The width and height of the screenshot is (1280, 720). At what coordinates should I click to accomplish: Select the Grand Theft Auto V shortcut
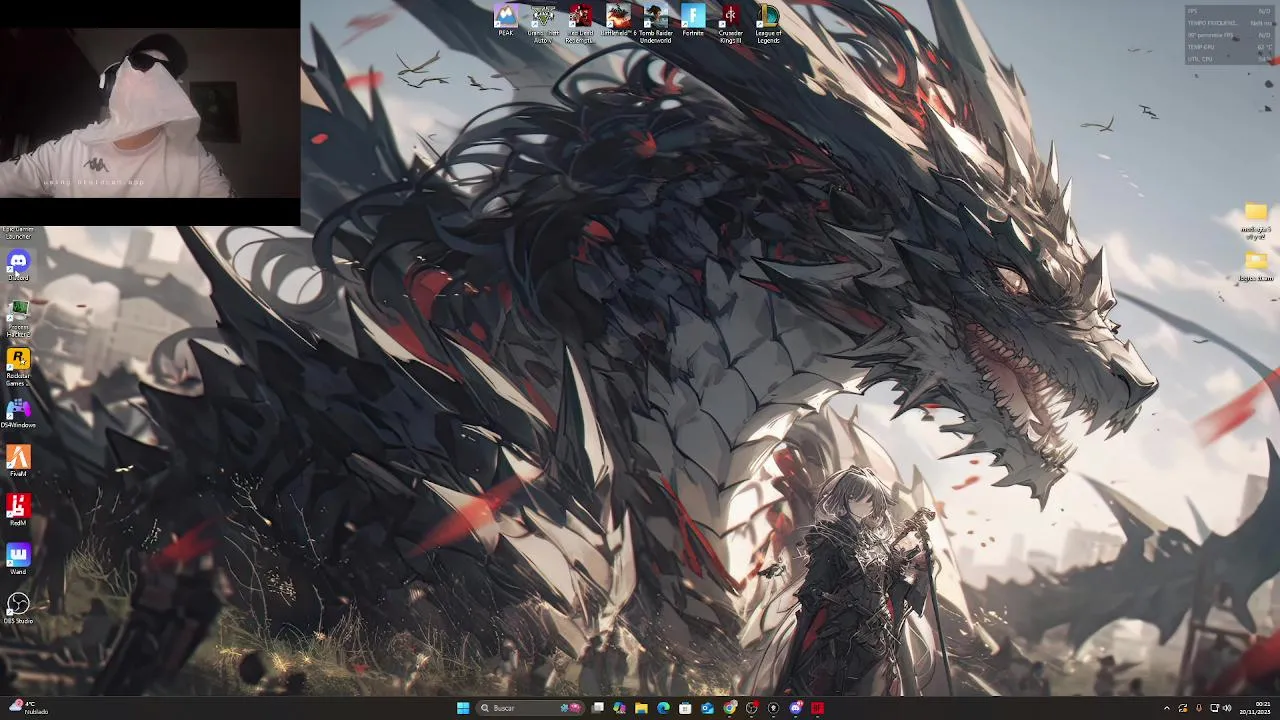point(543,23)
